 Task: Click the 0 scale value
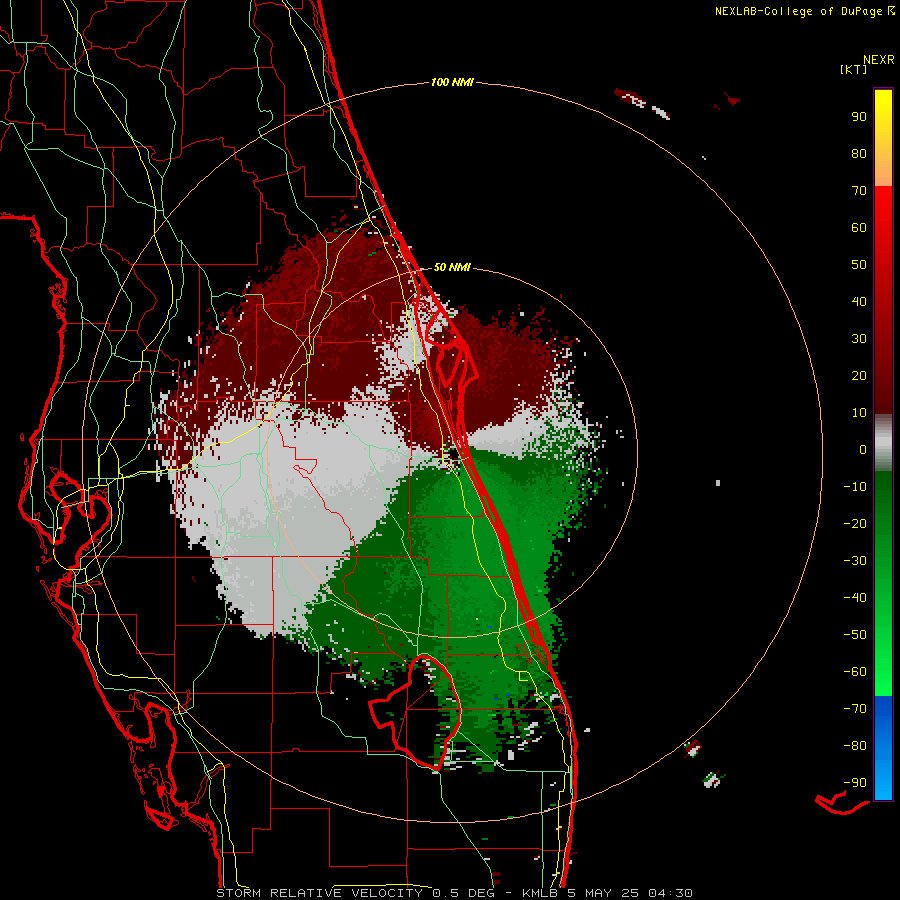pyautogui.click(x=863, y=449)
